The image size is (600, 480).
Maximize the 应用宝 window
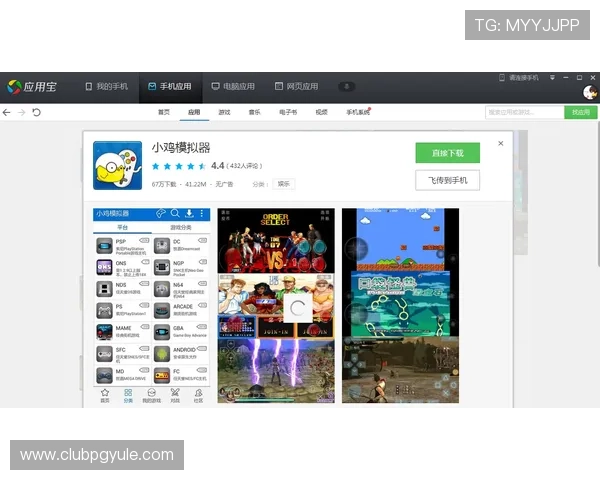579,78
